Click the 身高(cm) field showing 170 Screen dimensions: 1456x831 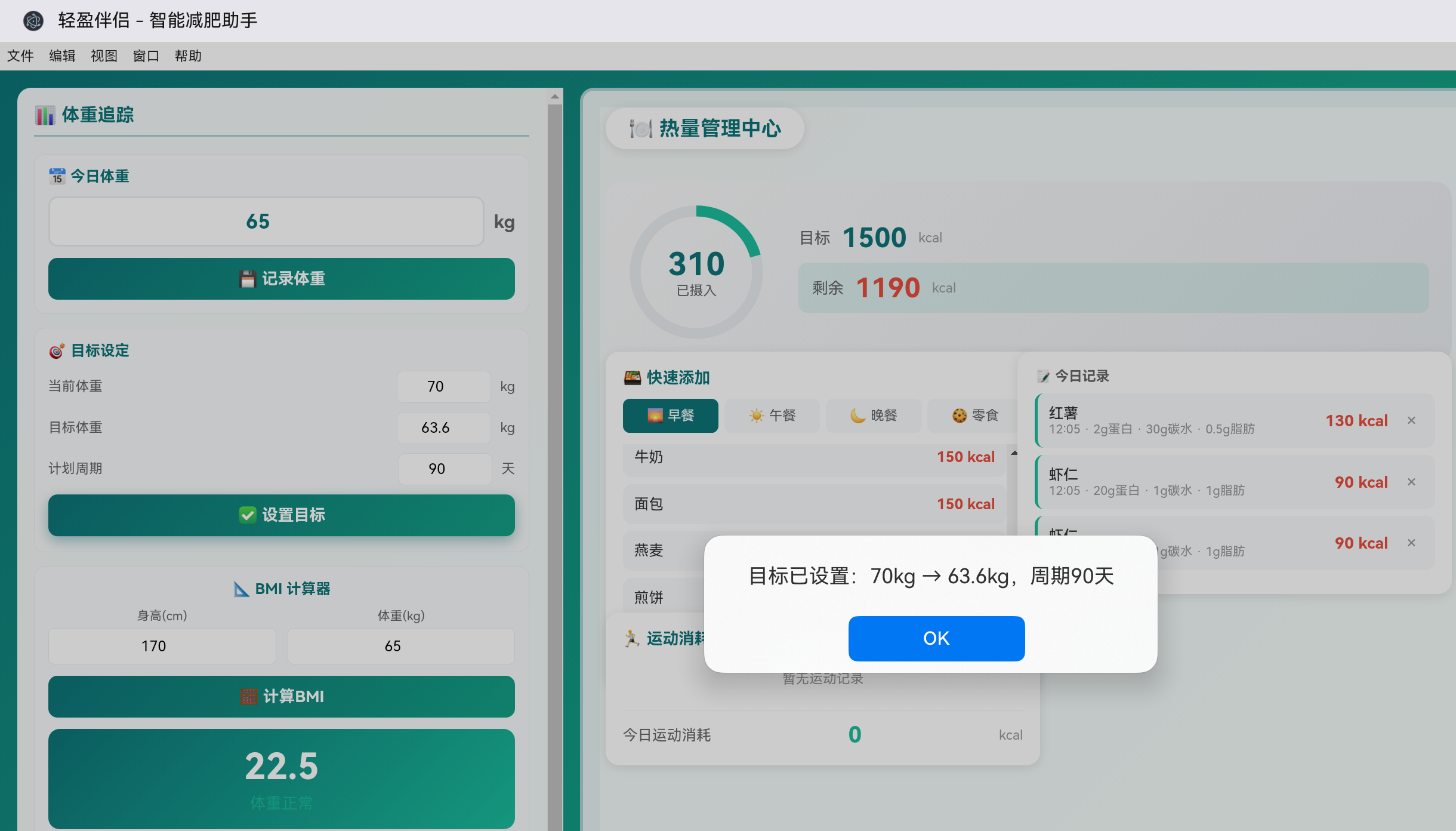162,646
